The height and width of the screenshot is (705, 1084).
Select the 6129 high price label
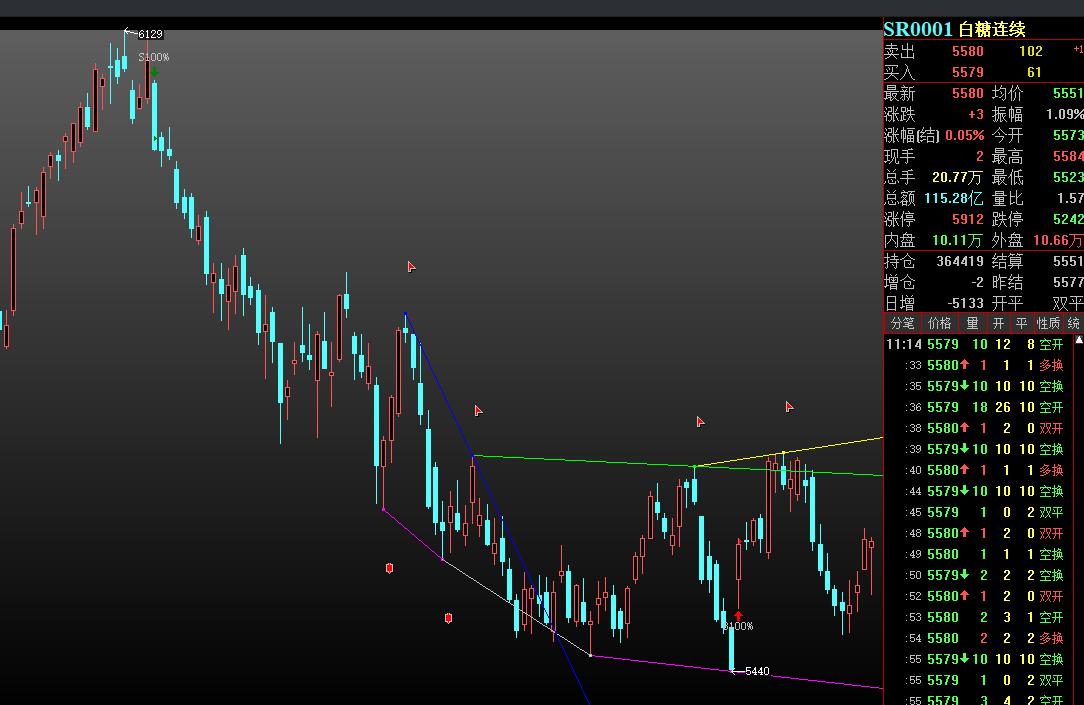coord(150,34)
